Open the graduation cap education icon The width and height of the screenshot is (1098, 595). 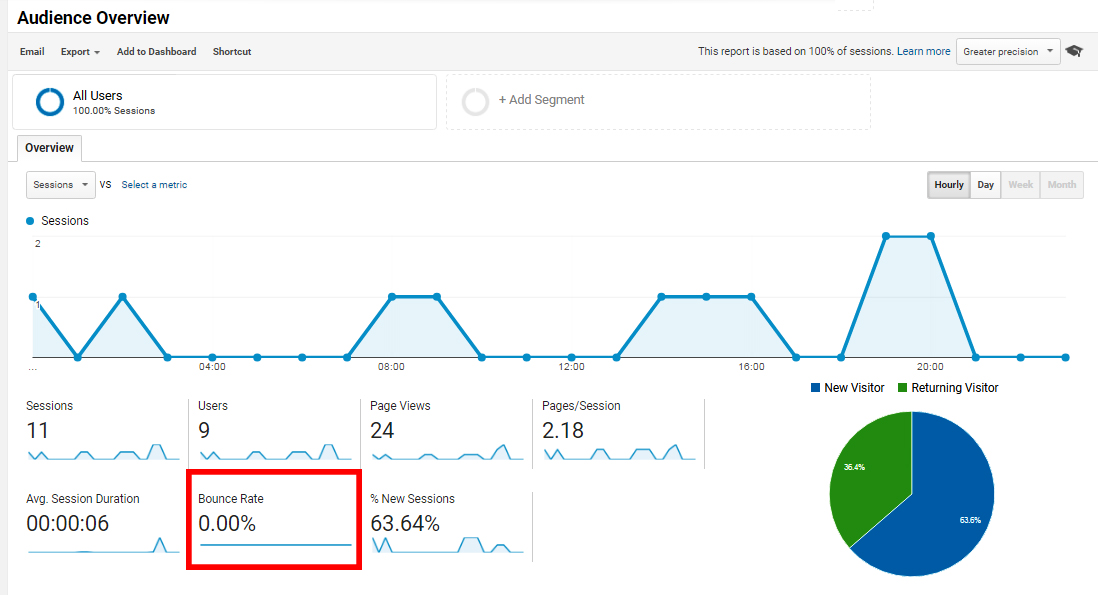tap(1074, 51)
